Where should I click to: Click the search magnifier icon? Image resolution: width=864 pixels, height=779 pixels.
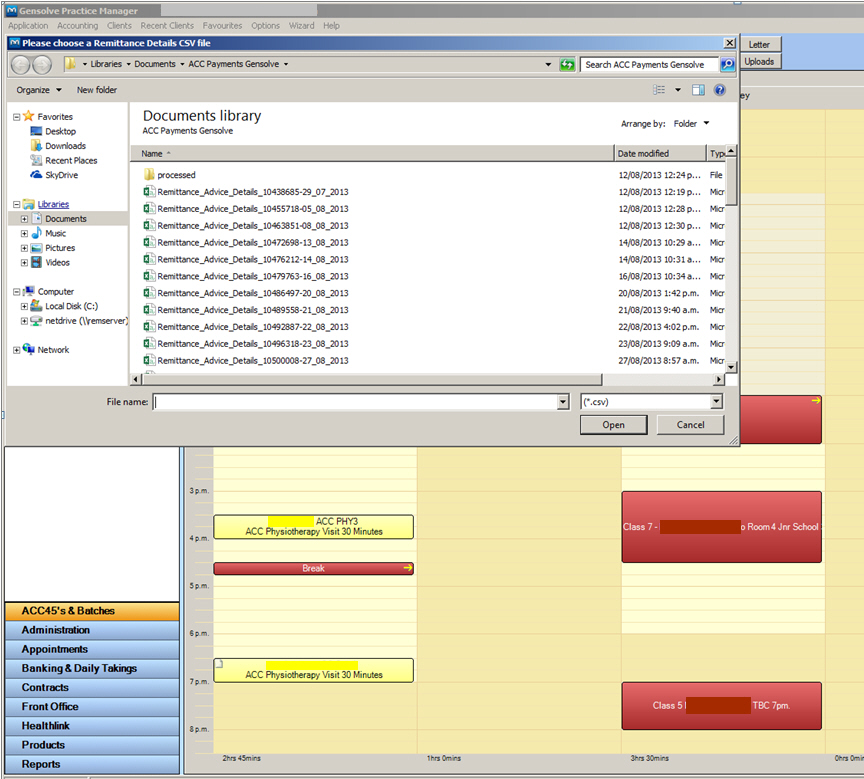[x=727, y=64]
